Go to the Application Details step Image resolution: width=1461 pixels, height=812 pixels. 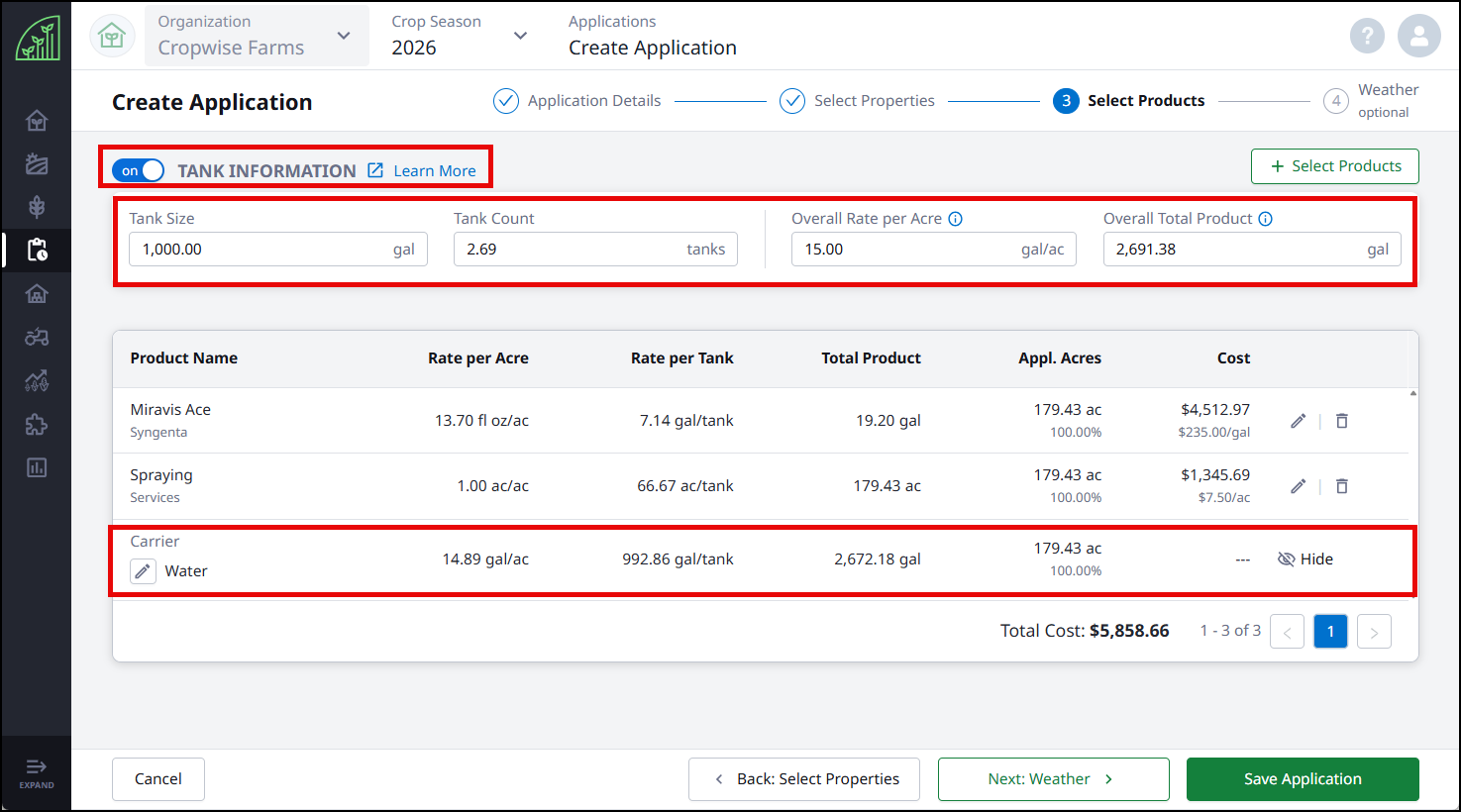tap(577, 101)
